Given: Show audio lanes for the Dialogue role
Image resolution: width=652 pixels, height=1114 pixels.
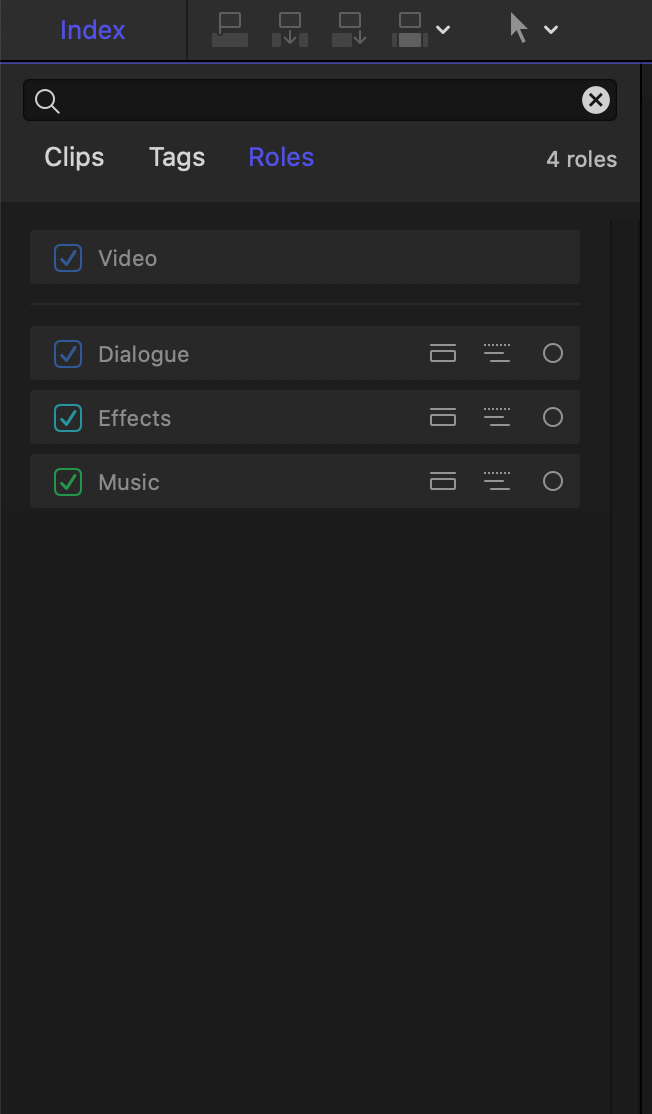Looking at the screenshot, I should (443, 353).
